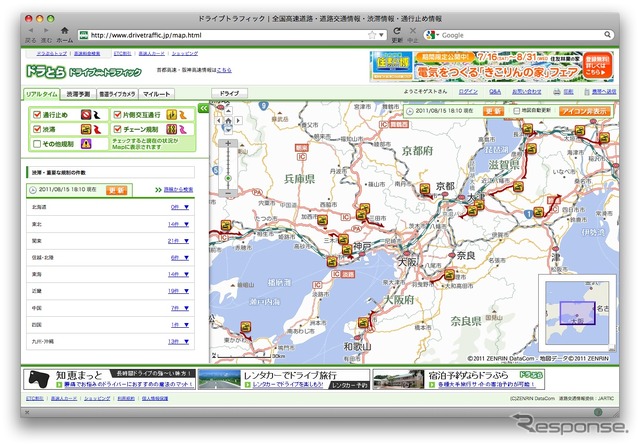Switch to the 渋滞予測 tab
Image resolution: width=640 pixels, height=446 pixels.
[x=78, y=94]
